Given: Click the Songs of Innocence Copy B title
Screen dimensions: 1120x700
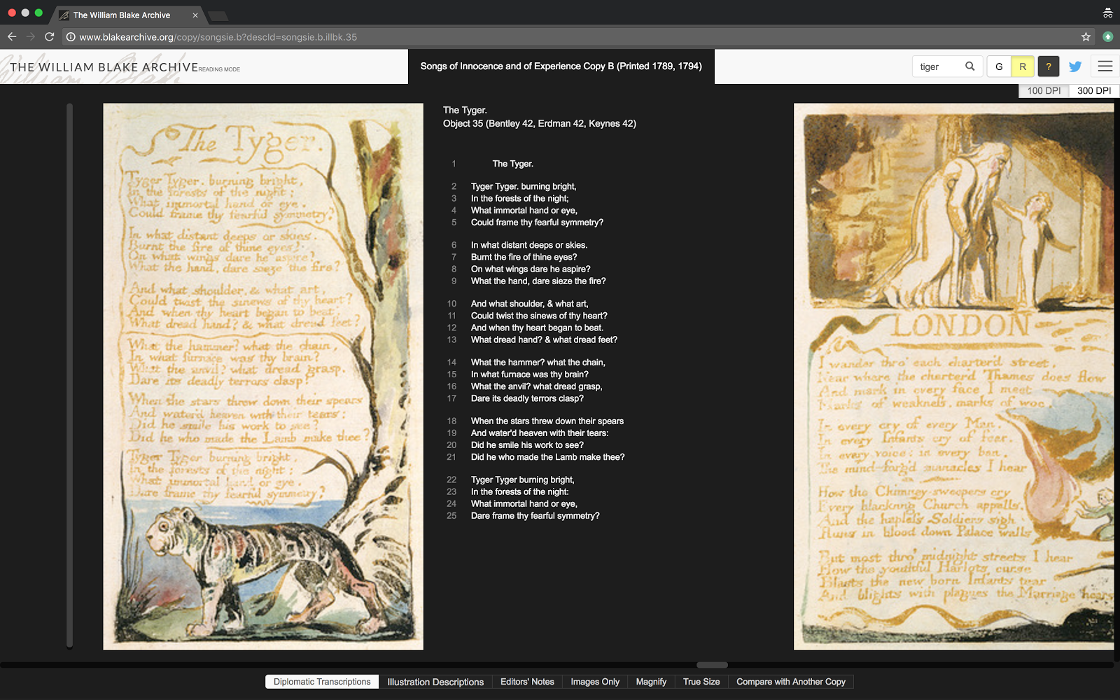Looking at the screenshot, I should [x=561, y=66].
